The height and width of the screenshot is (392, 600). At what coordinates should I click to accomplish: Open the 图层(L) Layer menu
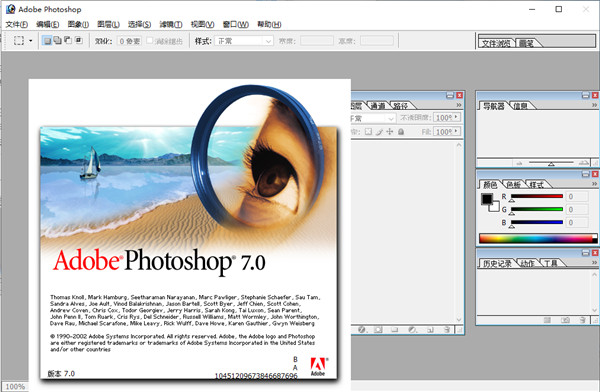pos(108,24)
